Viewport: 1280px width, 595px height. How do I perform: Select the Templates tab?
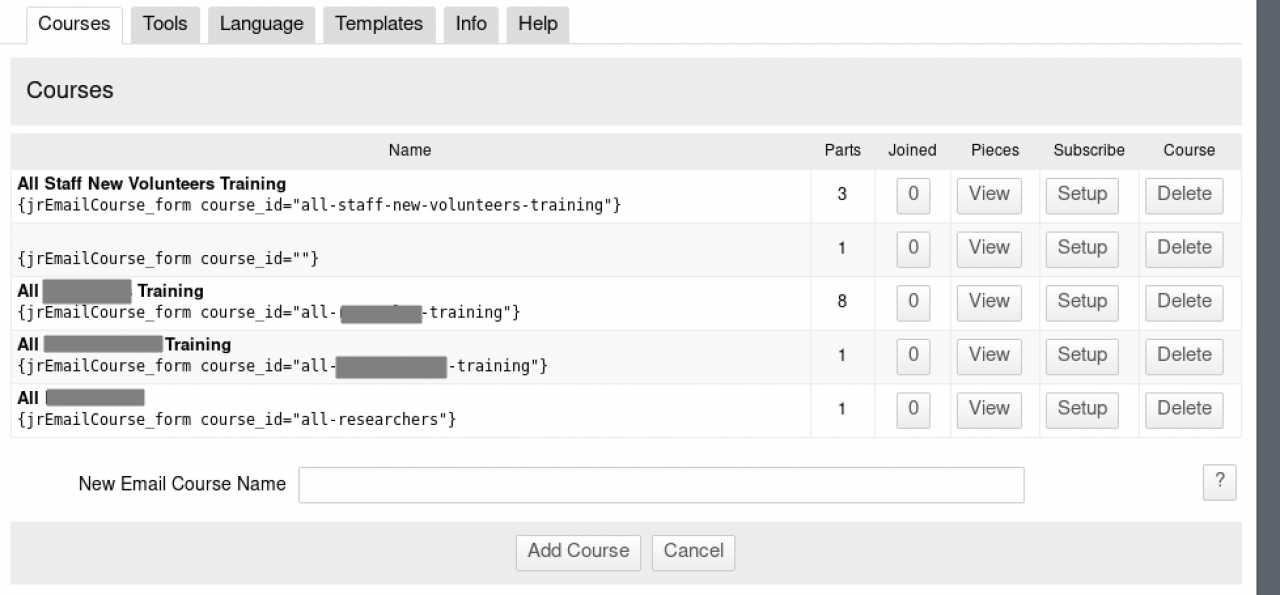click(379, 24)
